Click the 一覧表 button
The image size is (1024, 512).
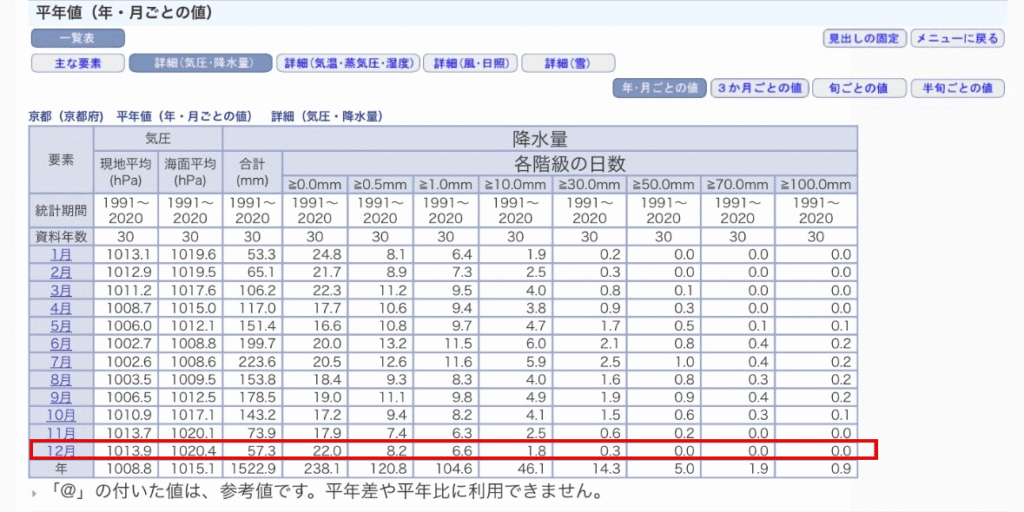[78, 39]
